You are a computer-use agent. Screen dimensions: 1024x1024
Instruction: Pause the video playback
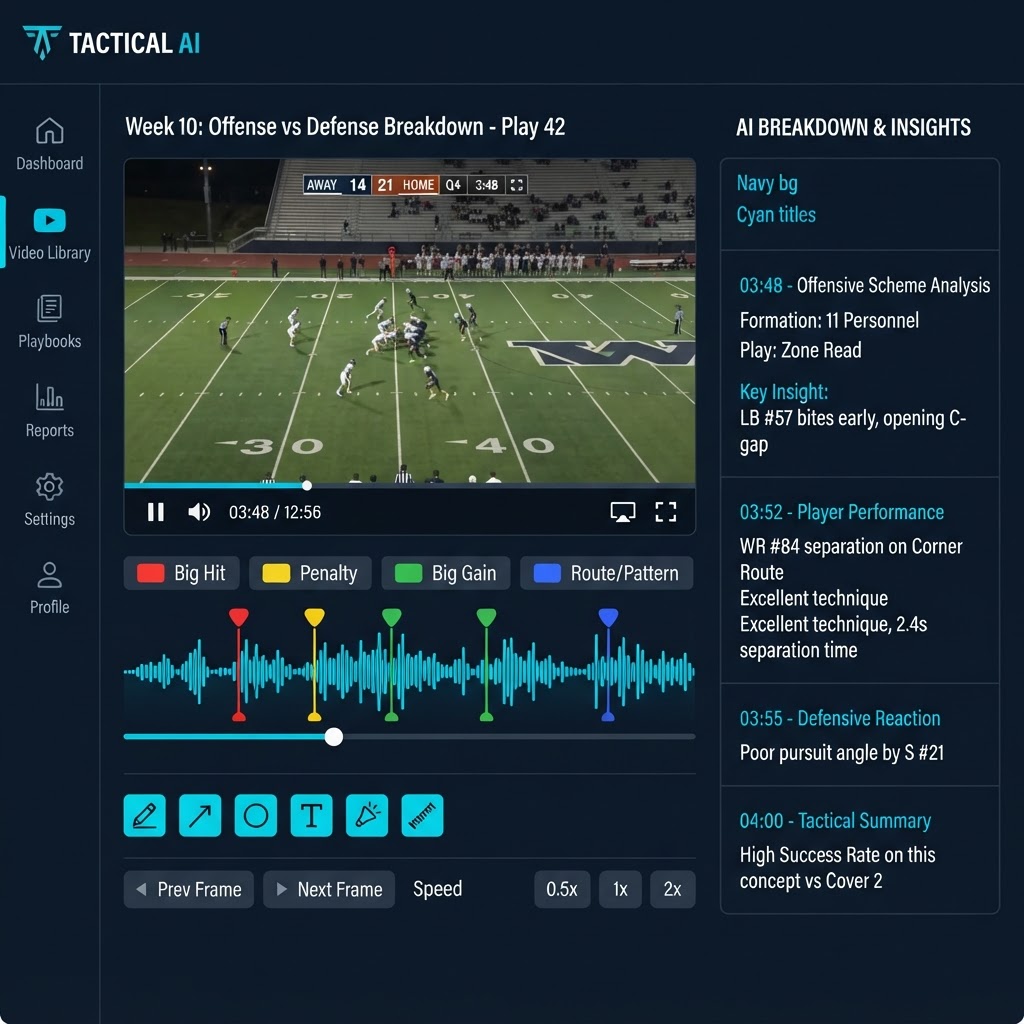click(x=155, y=512)
